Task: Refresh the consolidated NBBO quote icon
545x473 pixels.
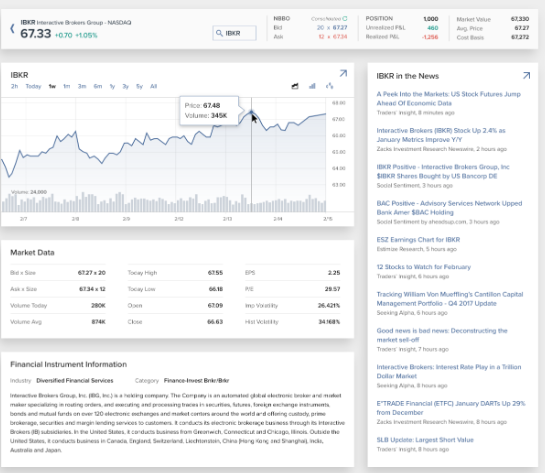Action: pos(344,18)
